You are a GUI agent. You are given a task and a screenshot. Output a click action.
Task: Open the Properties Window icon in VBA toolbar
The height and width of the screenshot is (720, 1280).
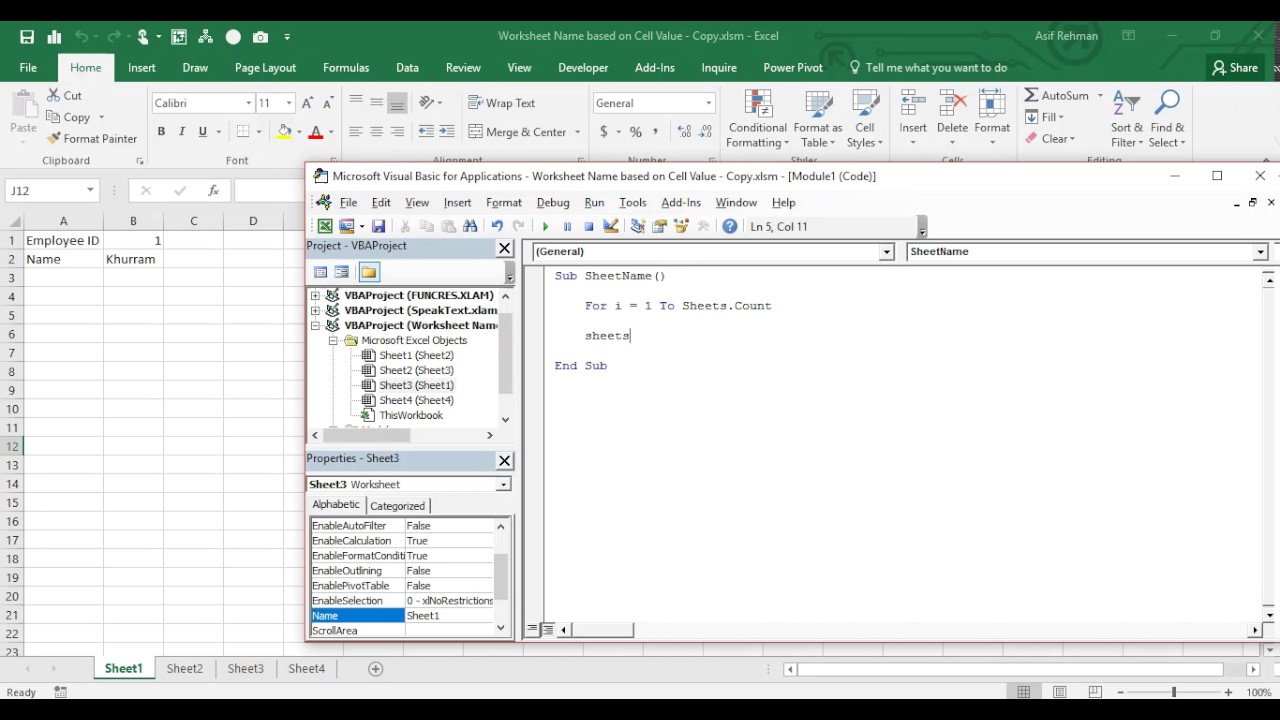tap(660, 227)
